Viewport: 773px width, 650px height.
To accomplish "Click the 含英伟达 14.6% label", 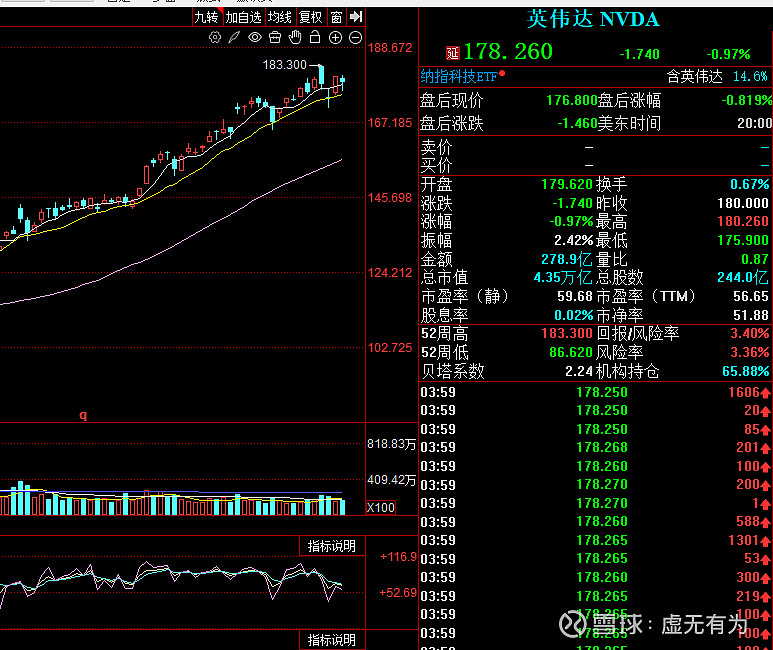I will coord(717,76).
